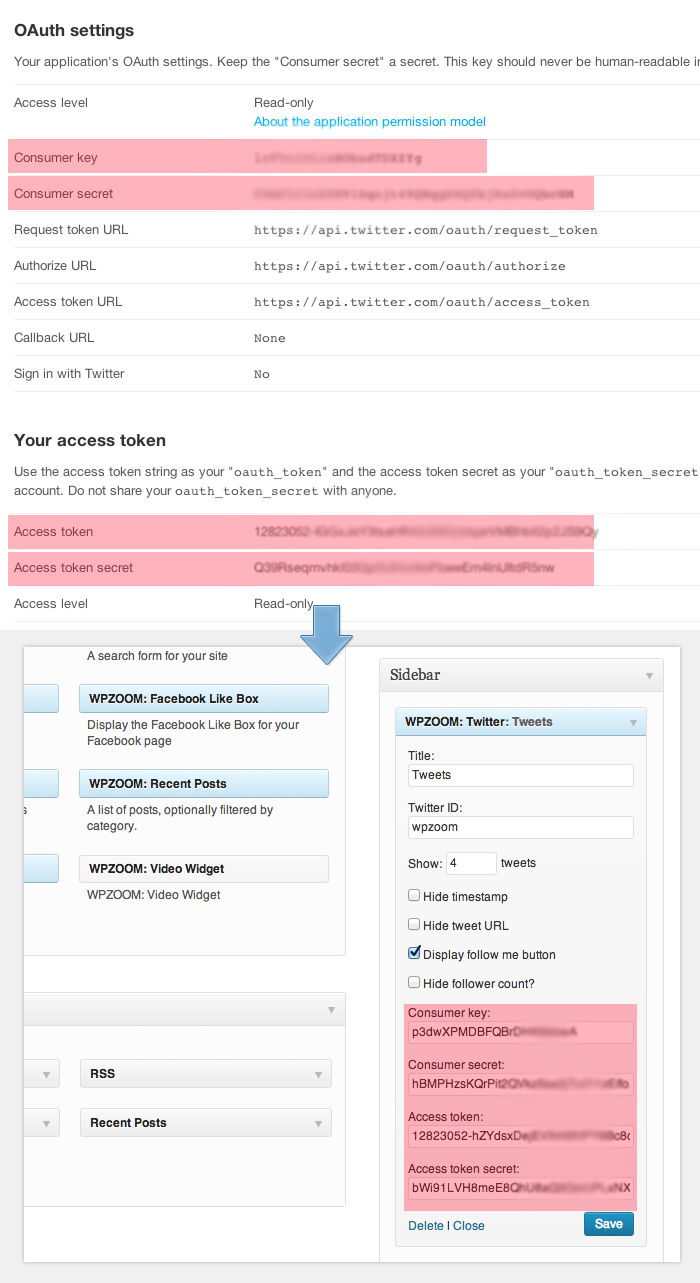Select the WPZOOM: Facebook Like Box widget
Screen dimensions: 700x1283
204,699
